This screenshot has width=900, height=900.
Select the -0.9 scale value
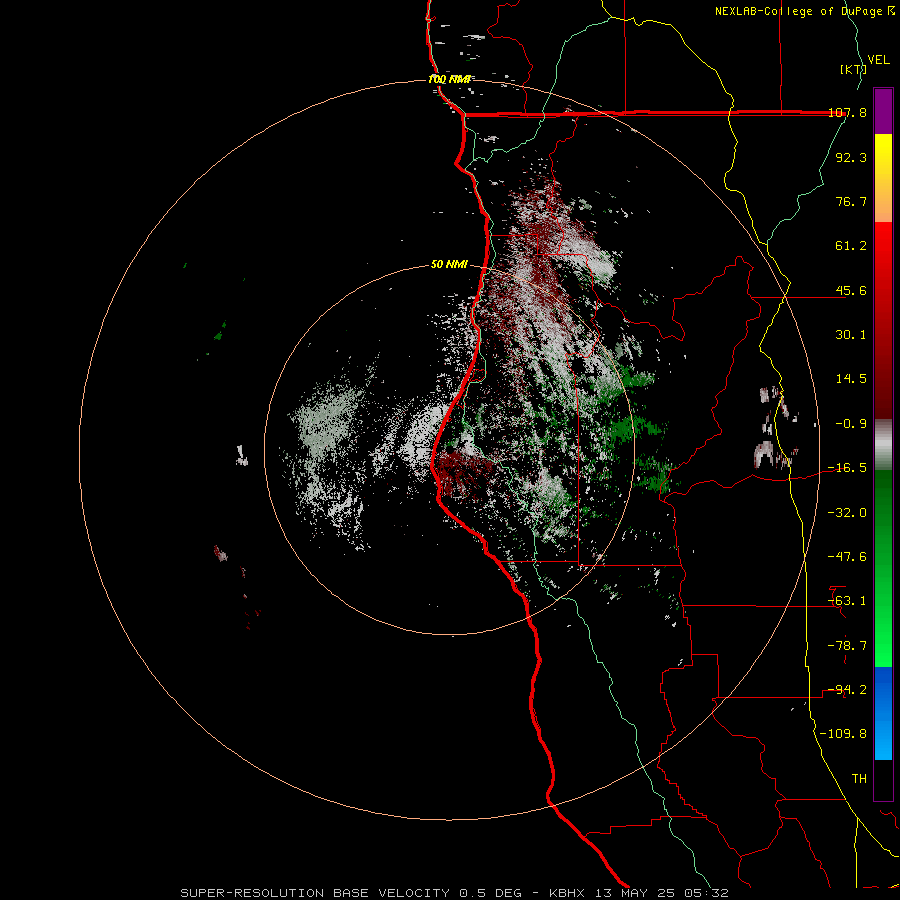click(851, 424)
